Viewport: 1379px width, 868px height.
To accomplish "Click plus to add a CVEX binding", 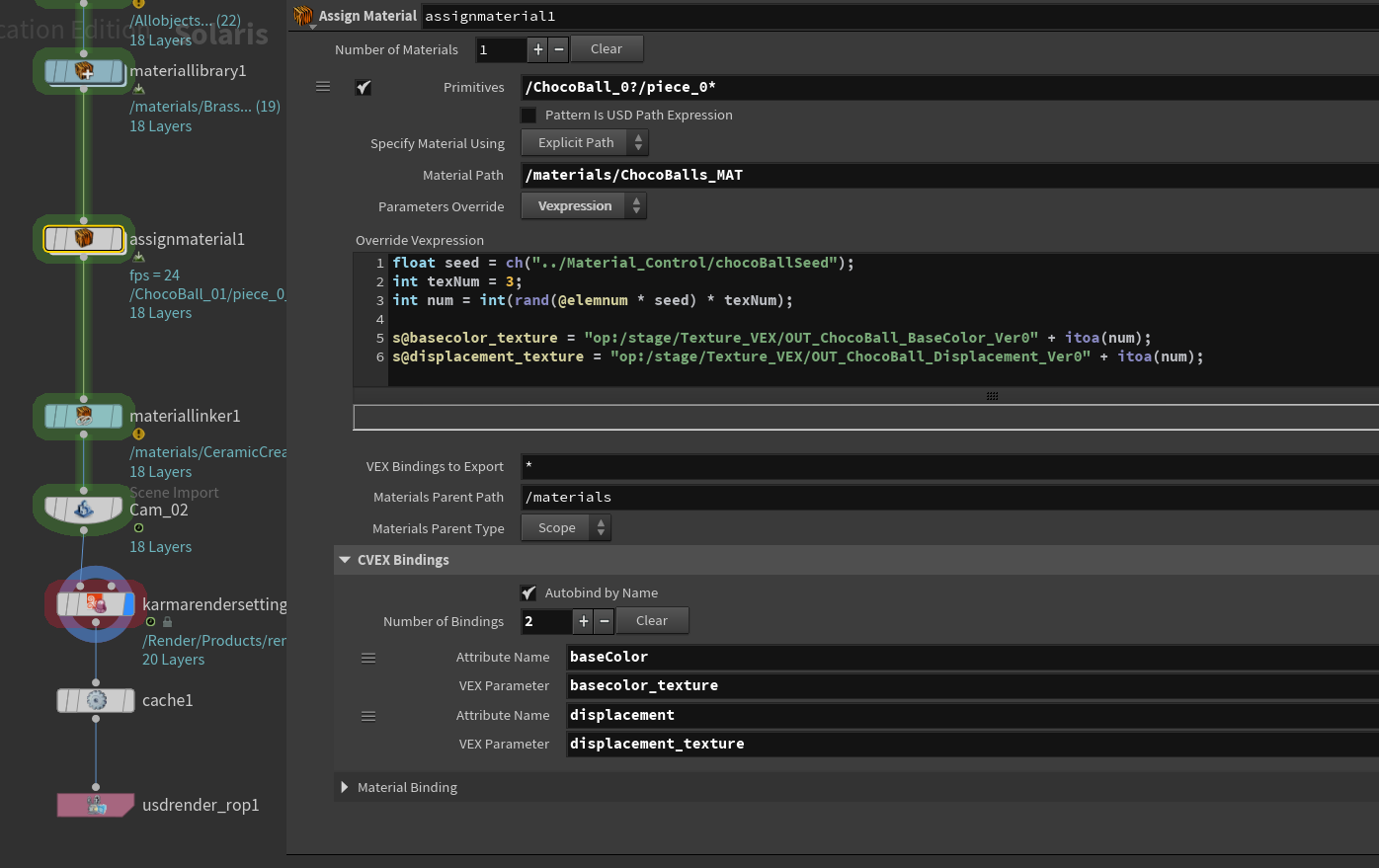I will (584, 621).
